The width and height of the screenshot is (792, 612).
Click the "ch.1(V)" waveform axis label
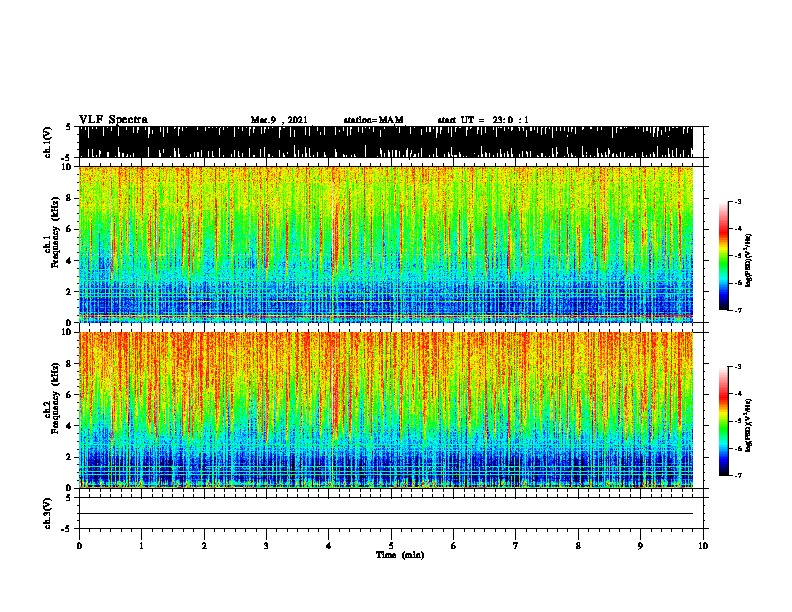click(48, 142)
